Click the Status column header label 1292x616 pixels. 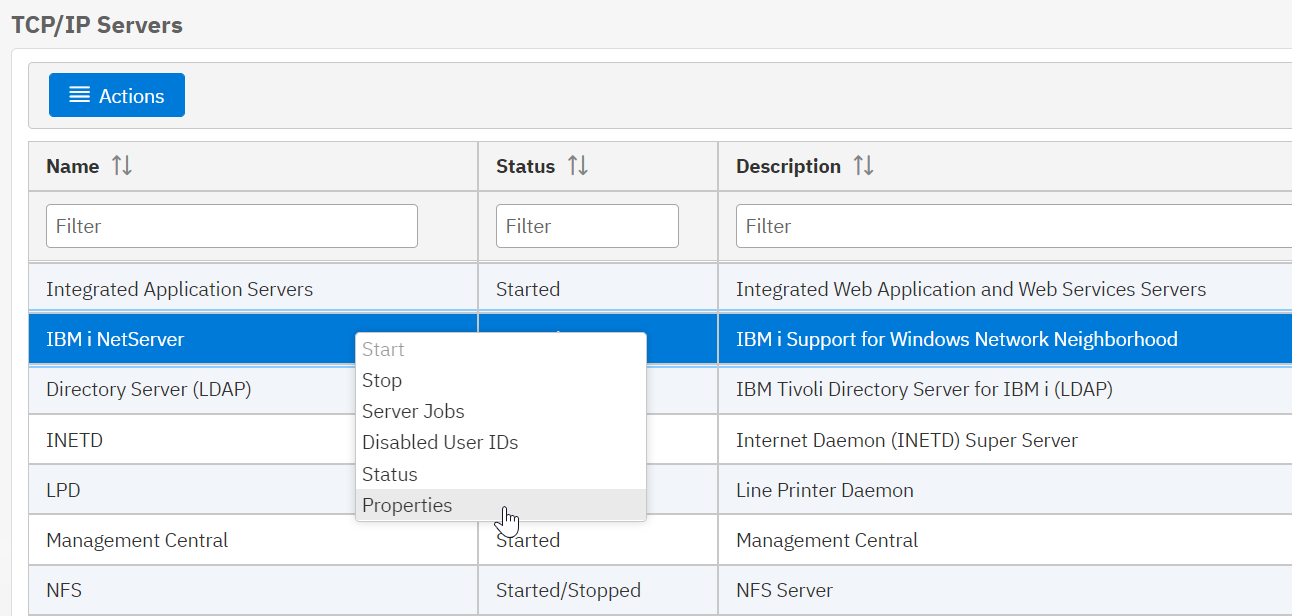[525, 166]
